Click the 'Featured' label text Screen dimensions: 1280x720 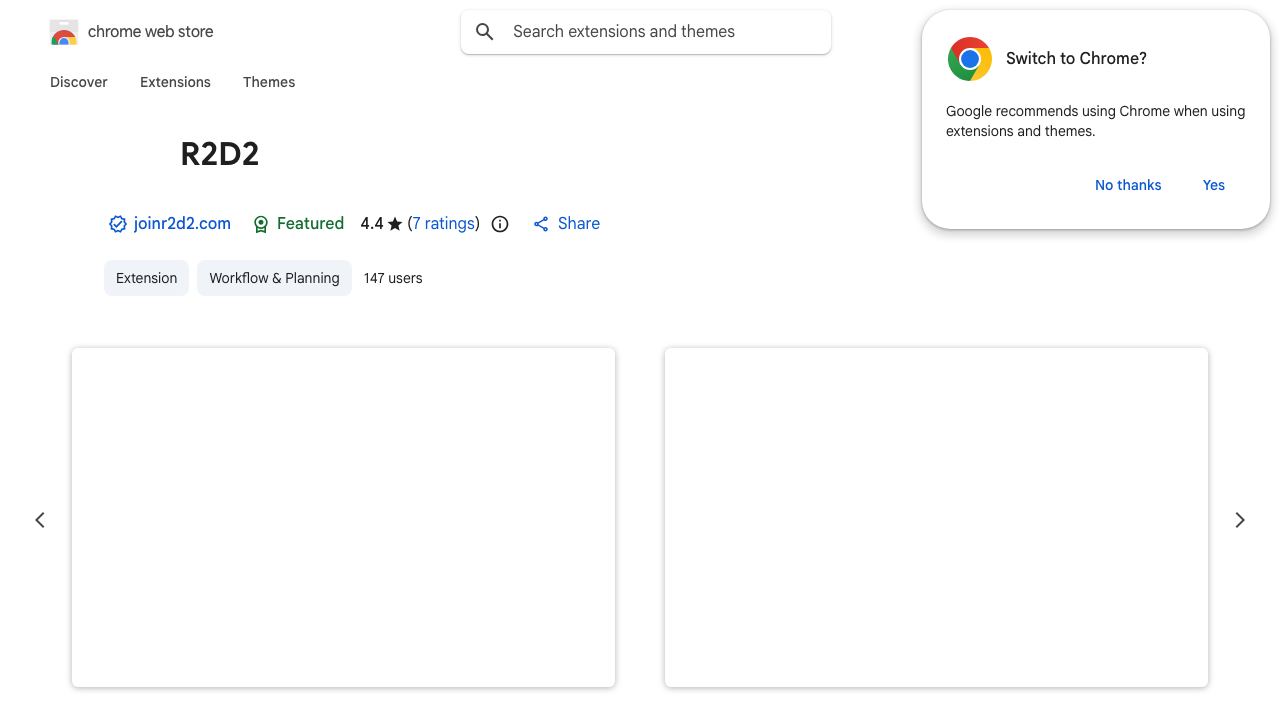coord(310,224)
